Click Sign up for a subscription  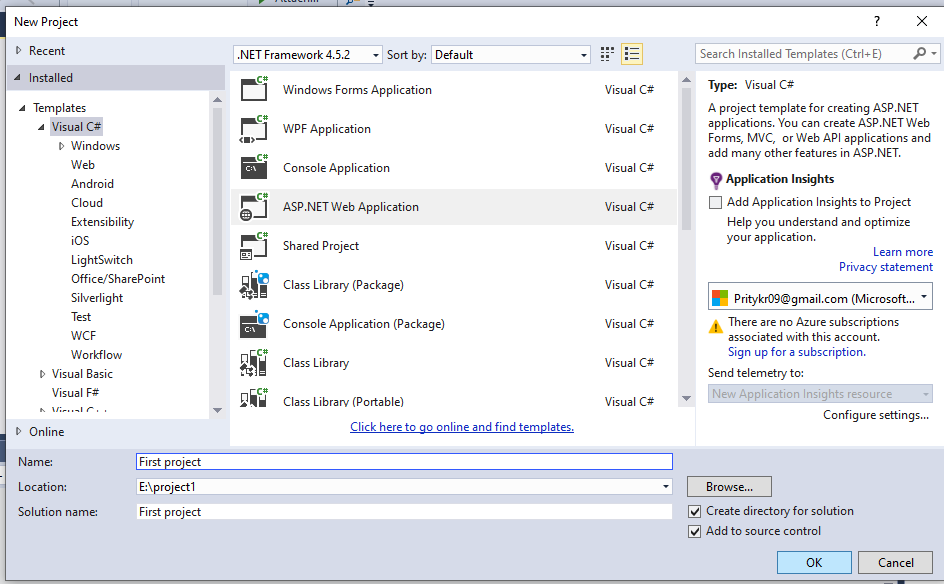[796, 352]
